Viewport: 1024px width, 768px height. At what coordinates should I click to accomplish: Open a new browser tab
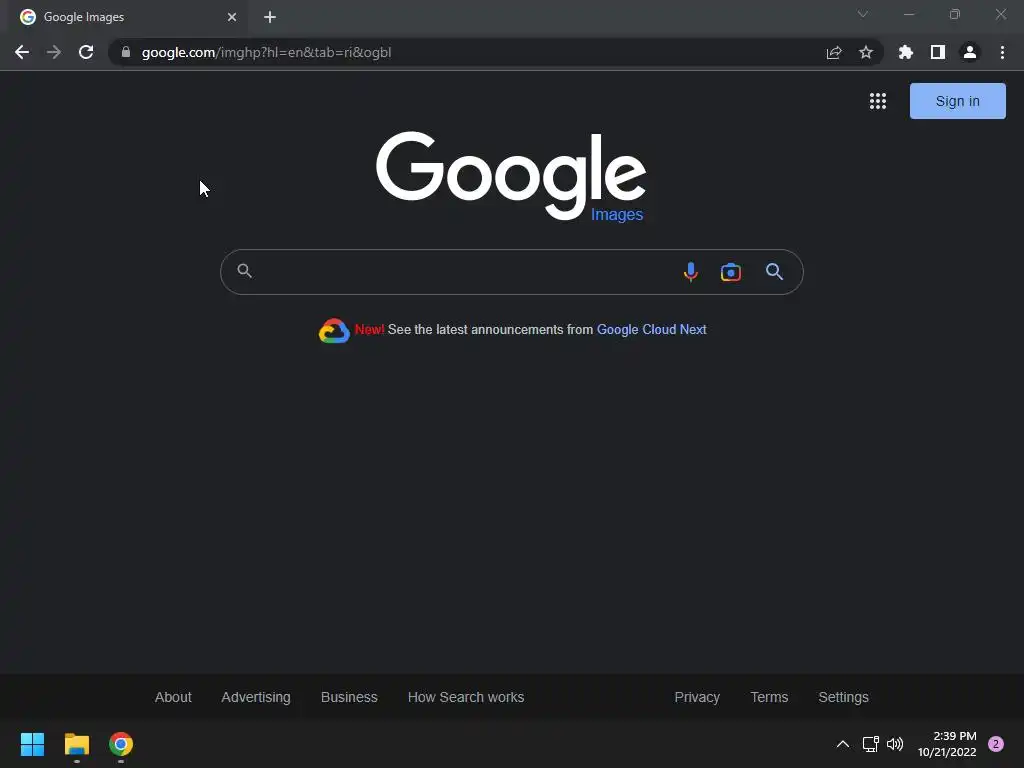(270, 17)
